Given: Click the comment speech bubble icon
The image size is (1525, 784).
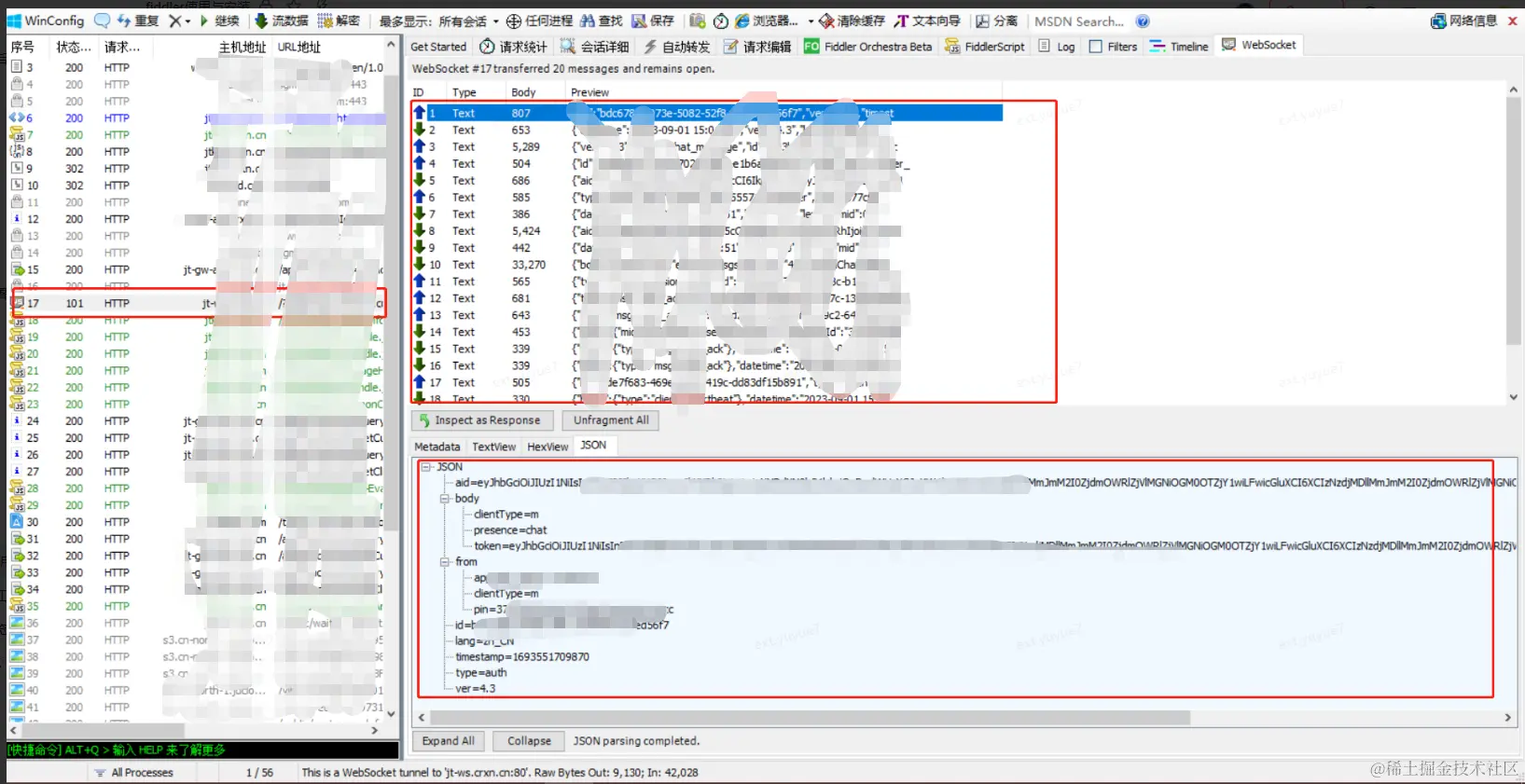Looking at the screenshot, I should pyautogui.click(x=101, y=21).
